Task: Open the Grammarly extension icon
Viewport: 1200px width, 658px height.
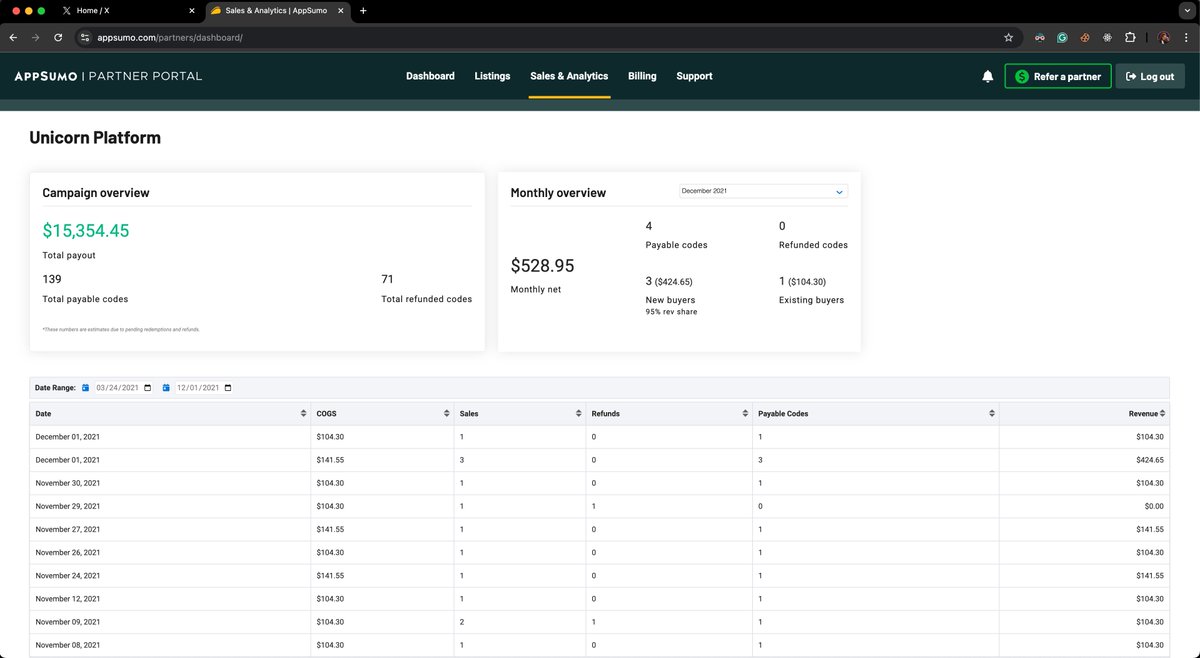Action: tap(1062, 37)
